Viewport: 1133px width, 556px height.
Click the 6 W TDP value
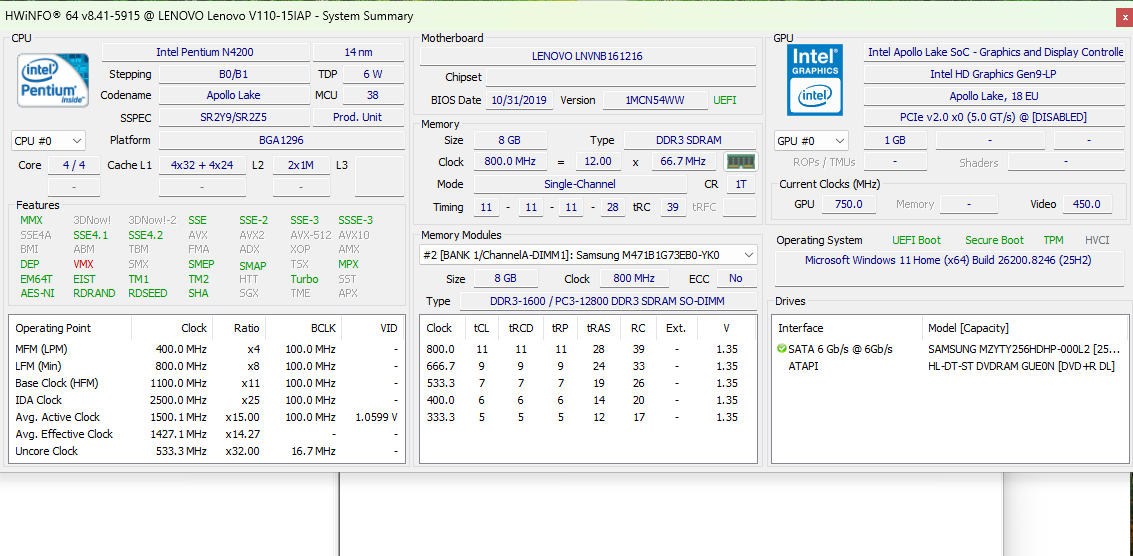click(x=373, y=74)
